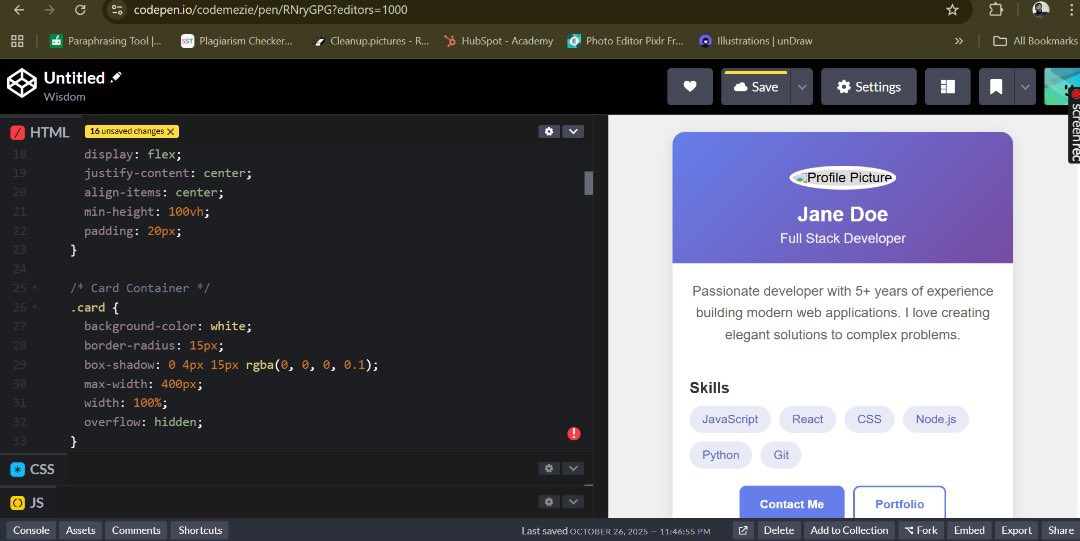Show more bookmarks via double chevron
The image size is (1080, 541).
tap(959, 41)
